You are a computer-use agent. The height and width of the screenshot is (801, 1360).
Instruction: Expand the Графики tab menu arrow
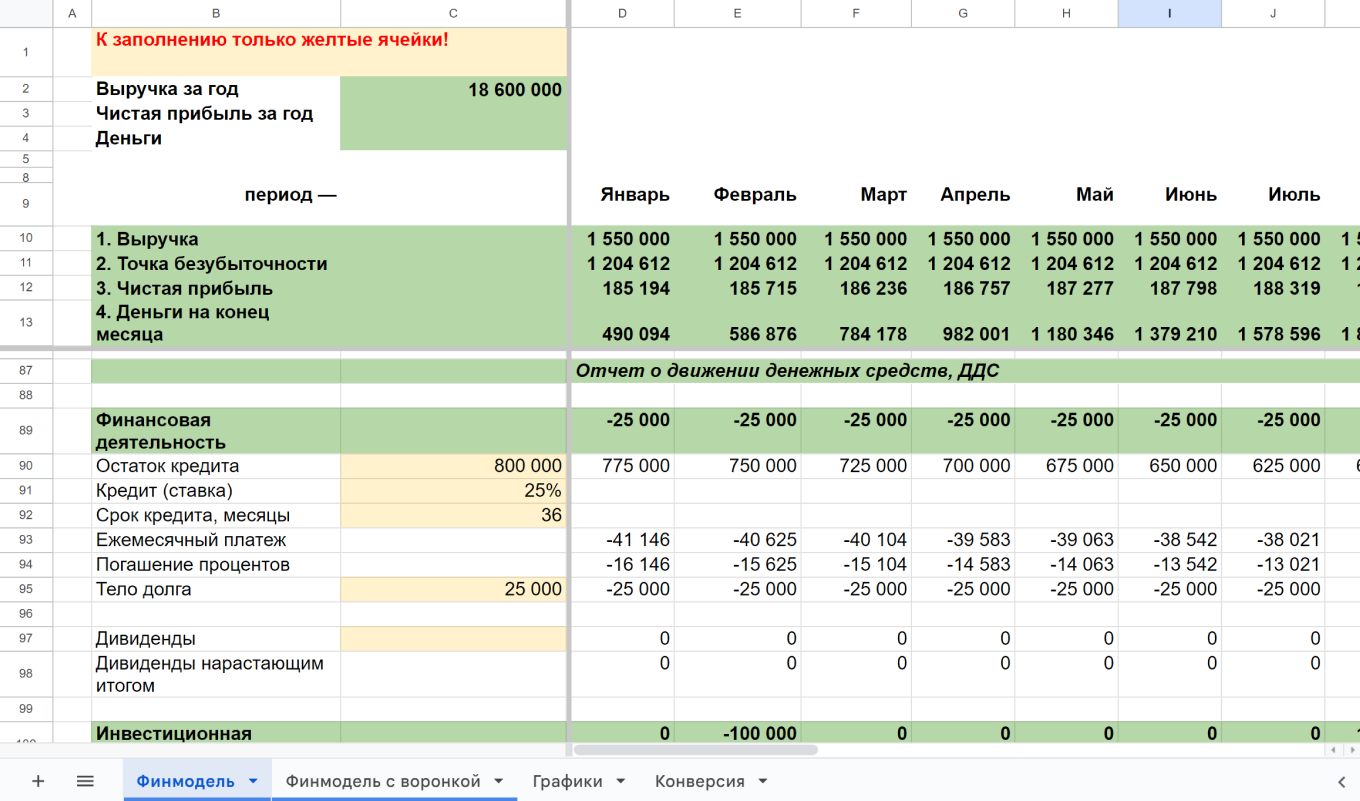[x=621, y=781]
